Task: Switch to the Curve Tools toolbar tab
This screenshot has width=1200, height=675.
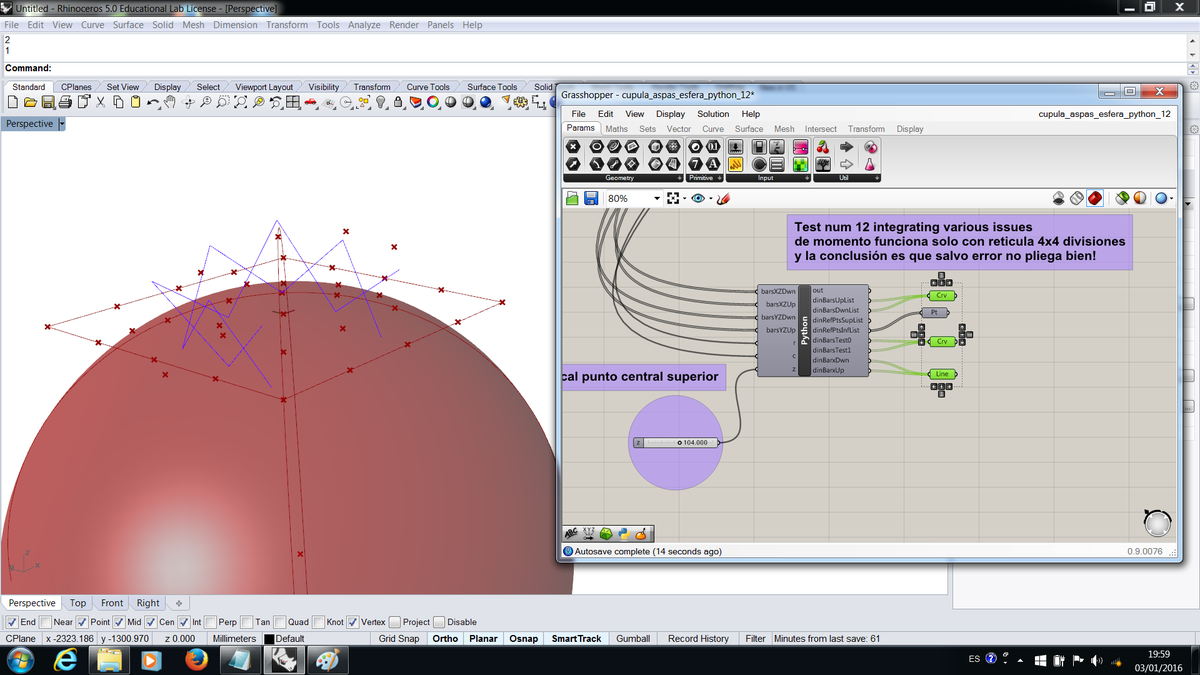Action: pyautogui.click(x=428, y=87)
